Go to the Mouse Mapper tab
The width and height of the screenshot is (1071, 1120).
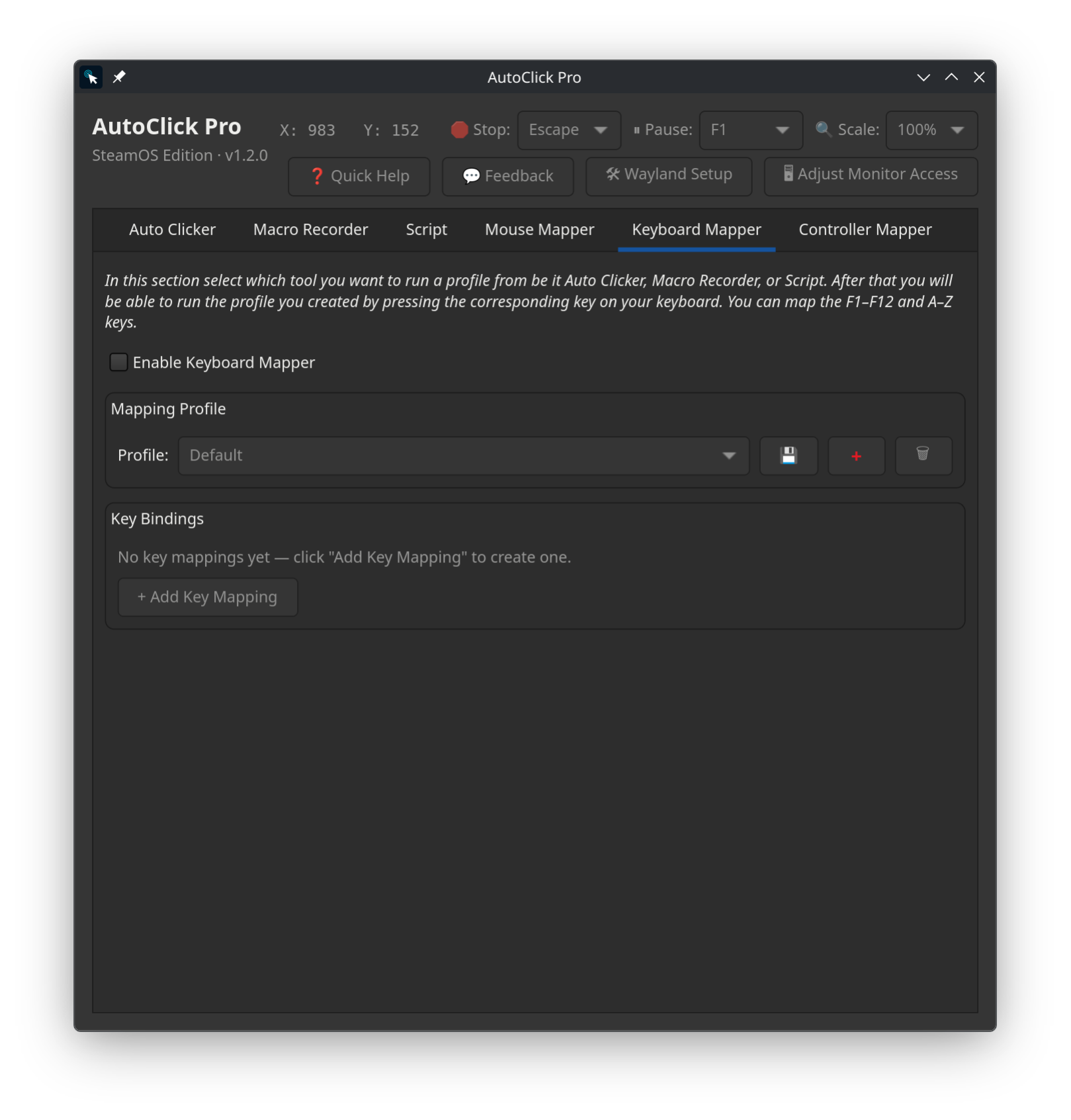click(x=539, y=230)
